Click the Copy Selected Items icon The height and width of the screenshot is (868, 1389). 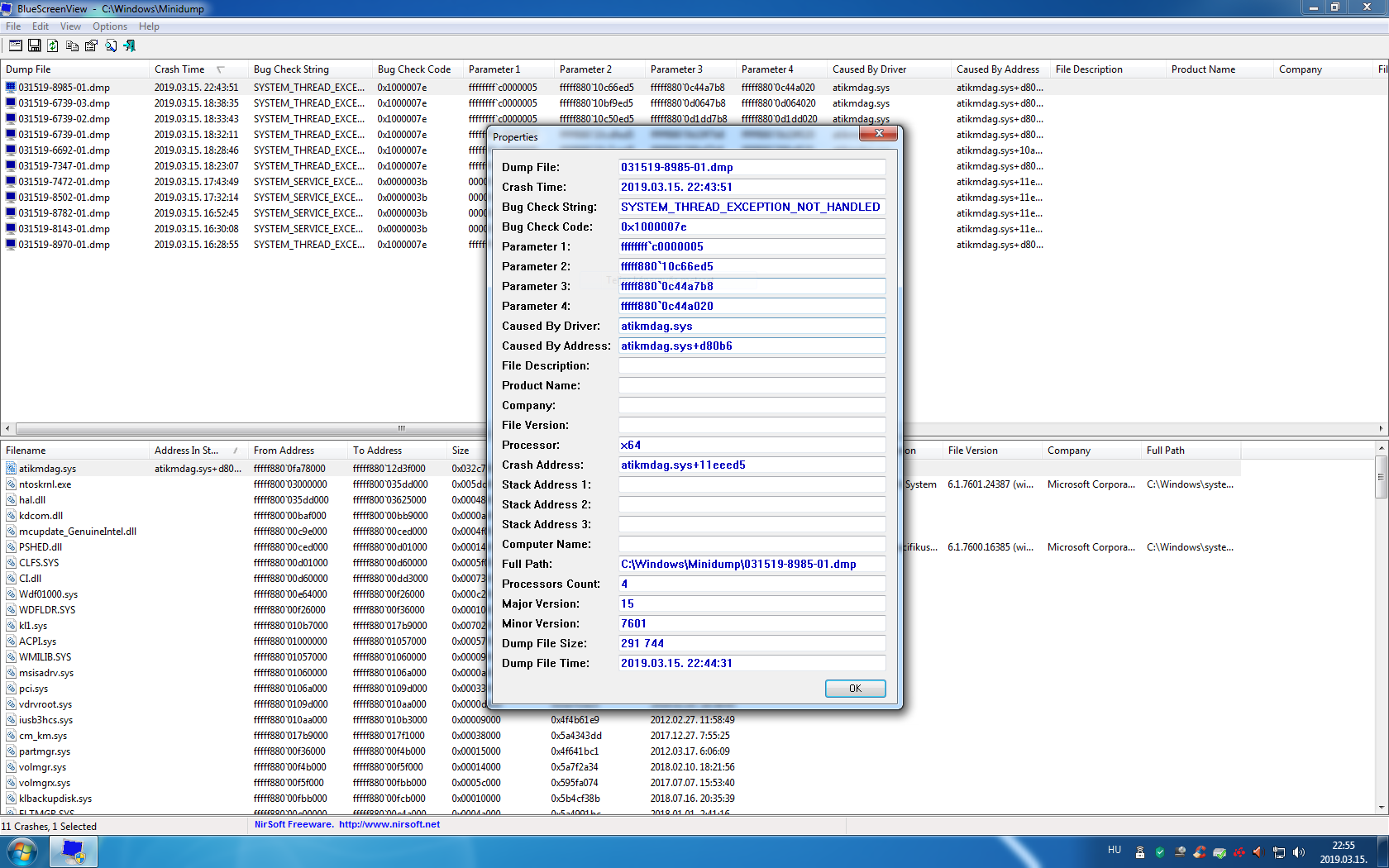pyautogui.click(x=73, y=45)
